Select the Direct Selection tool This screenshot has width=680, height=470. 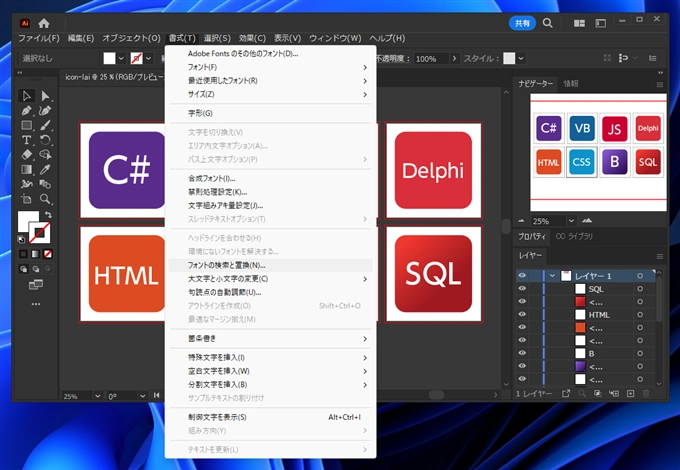click(45, 96)
